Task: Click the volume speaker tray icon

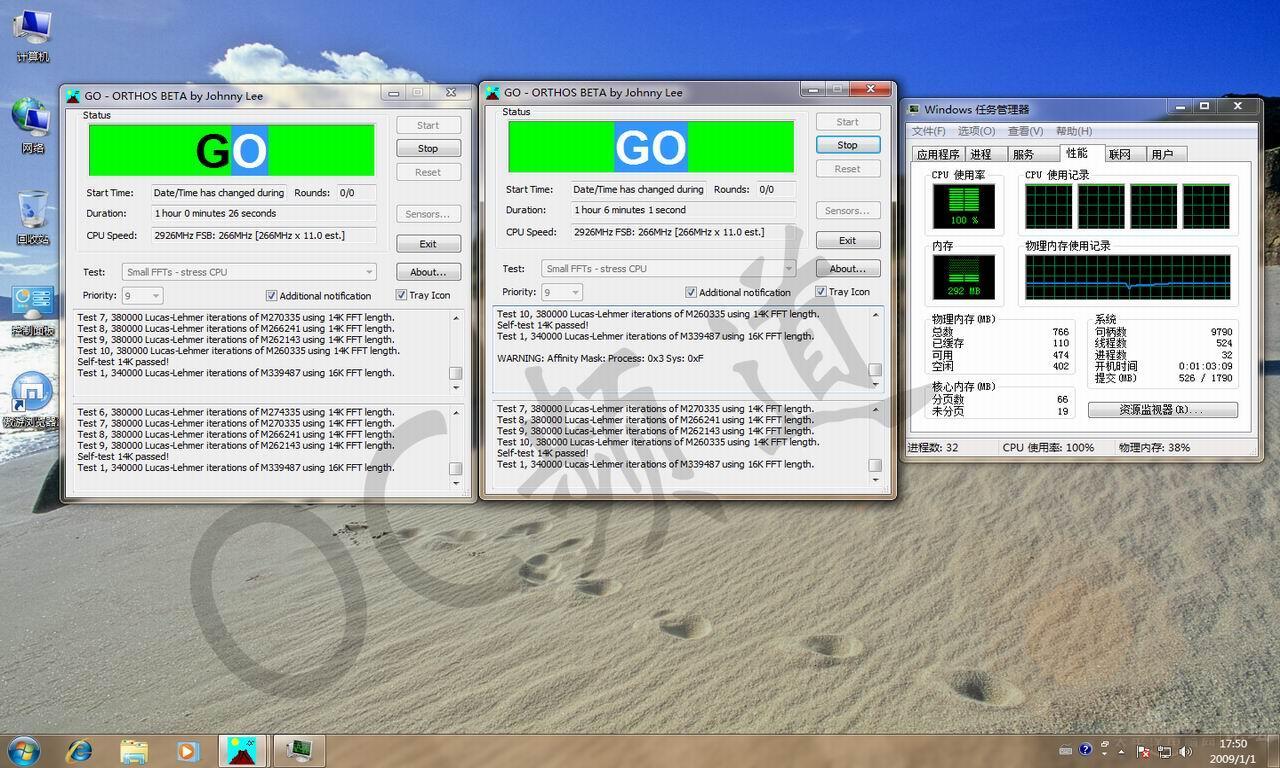Action: (x=1187, y=750)
